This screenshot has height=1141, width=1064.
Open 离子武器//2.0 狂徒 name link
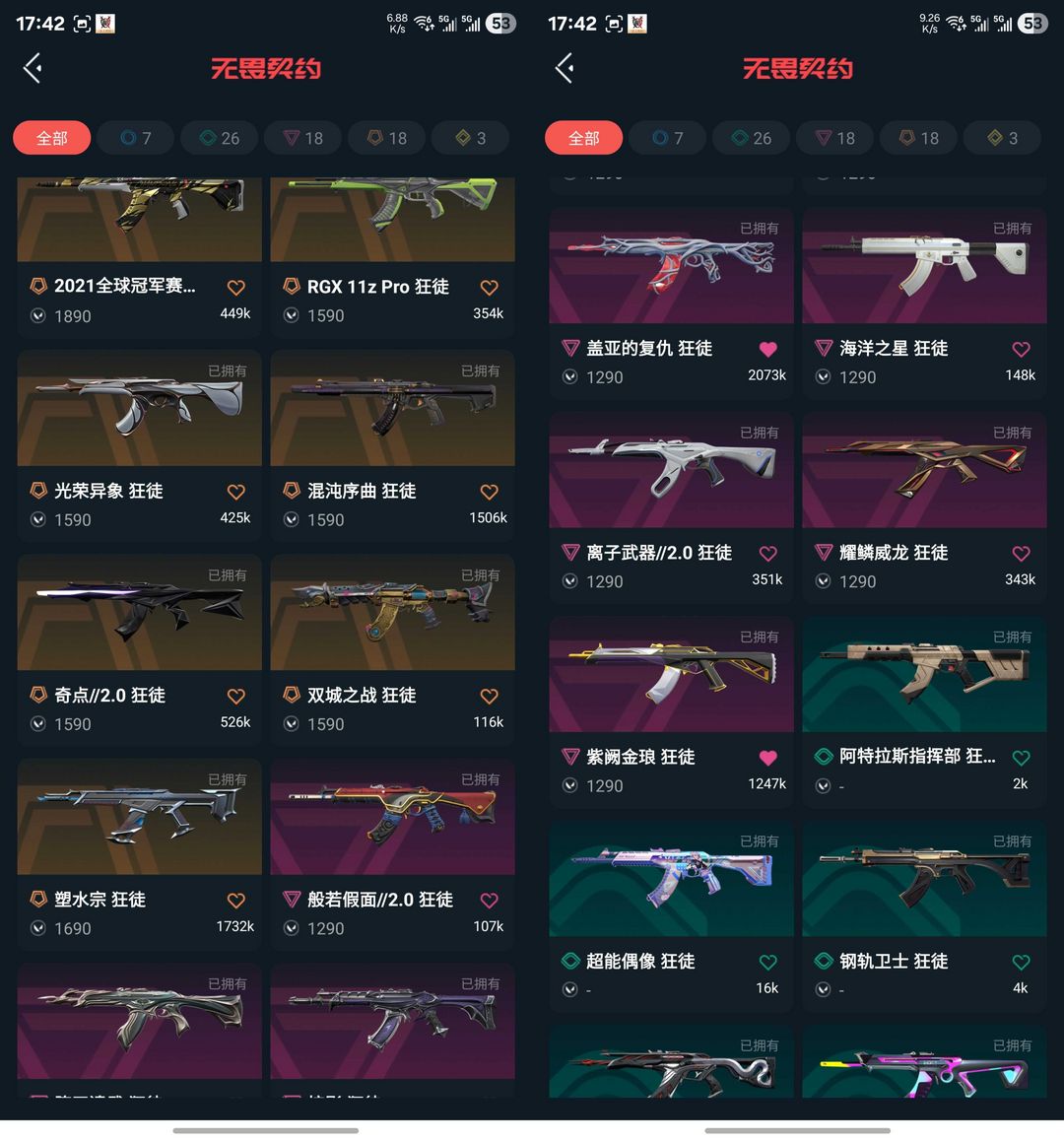659,553
